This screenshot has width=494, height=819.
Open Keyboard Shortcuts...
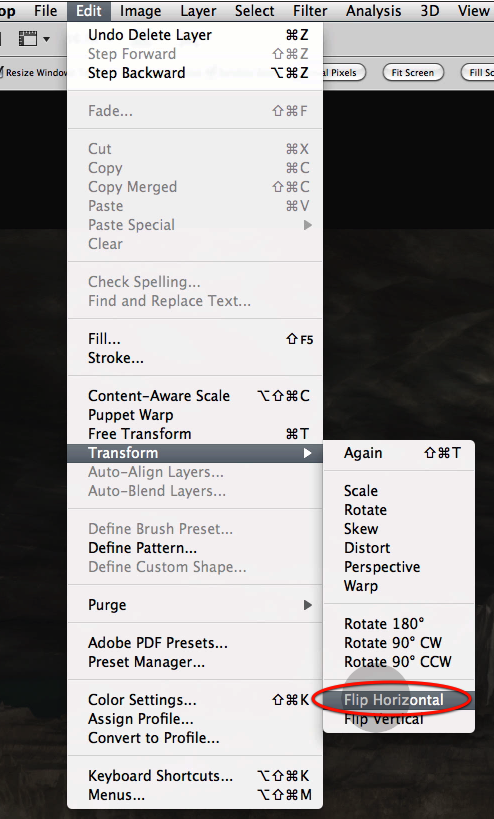tap(195, 776)
